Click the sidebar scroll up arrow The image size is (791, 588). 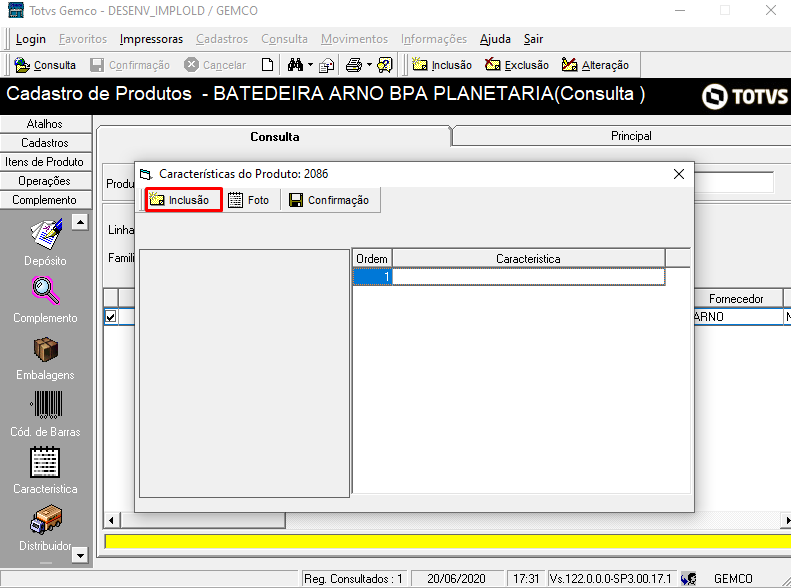[80, 222]
